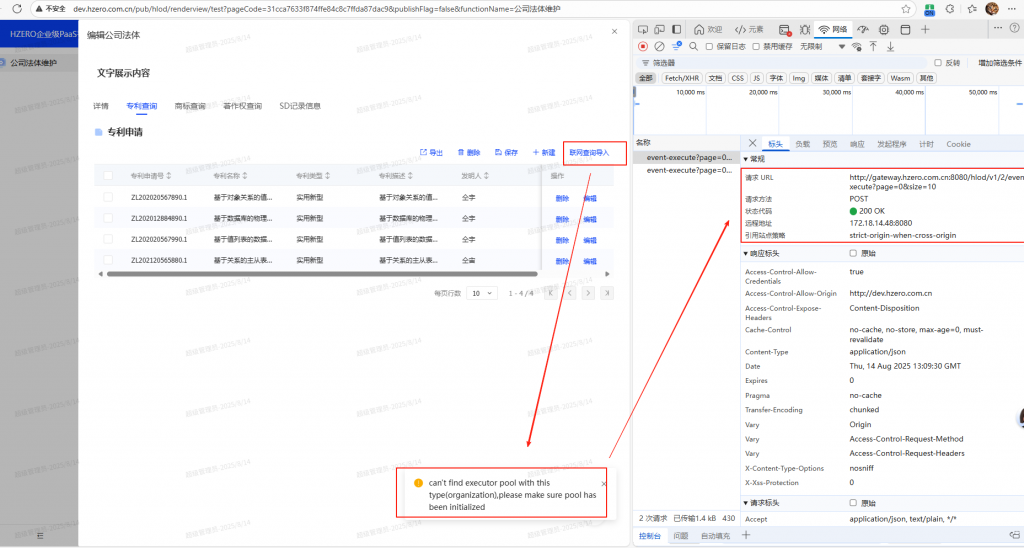Click the red network recording stop icon
The image size is (1024, 548).
point(643,46)
